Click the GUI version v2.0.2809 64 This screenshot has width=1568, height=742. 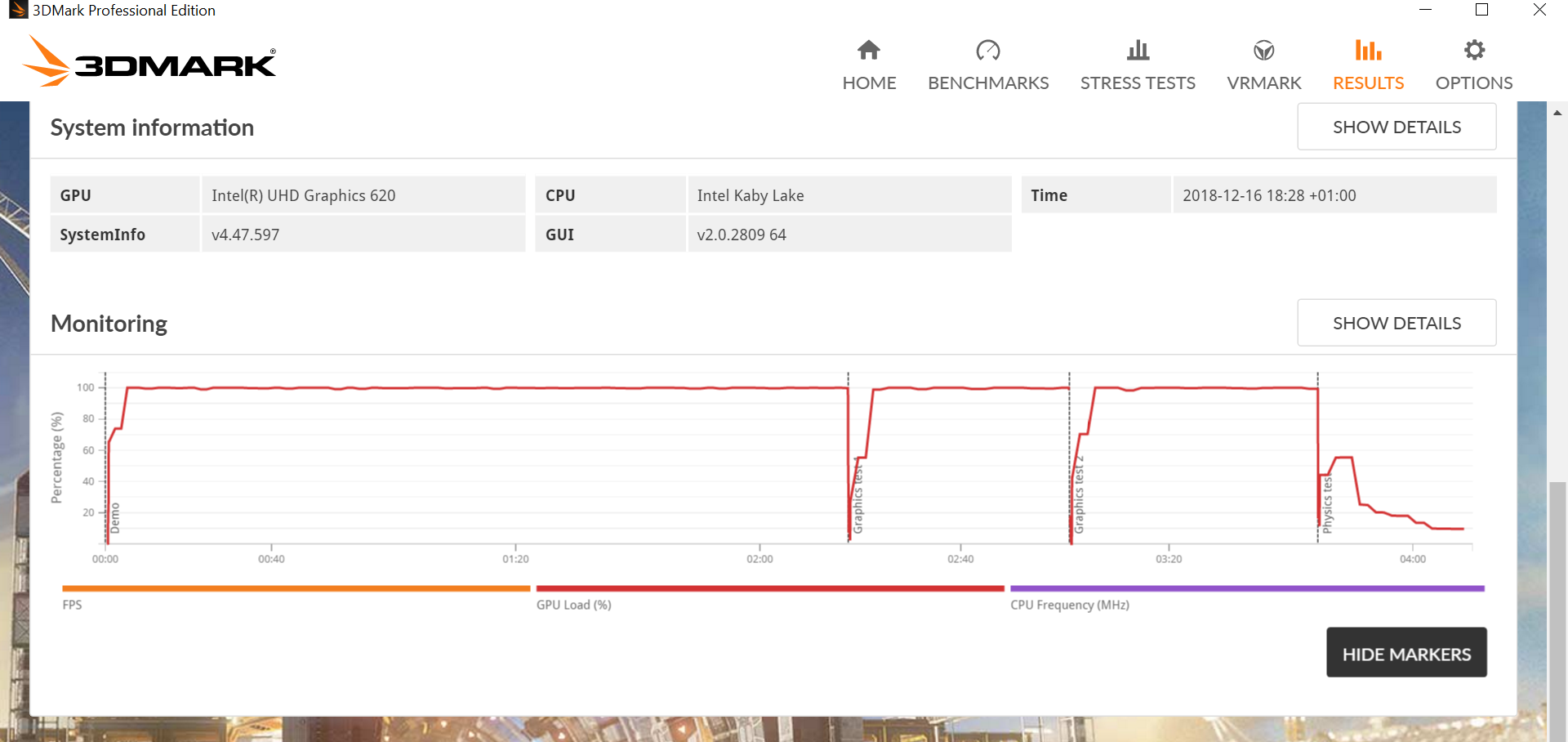742,235
